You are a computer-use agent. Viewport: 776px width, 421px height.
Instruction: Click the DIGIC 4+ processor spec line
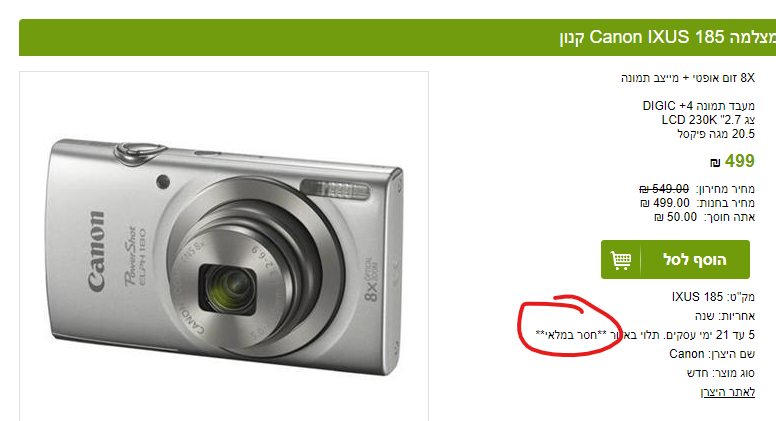(699, 106)
